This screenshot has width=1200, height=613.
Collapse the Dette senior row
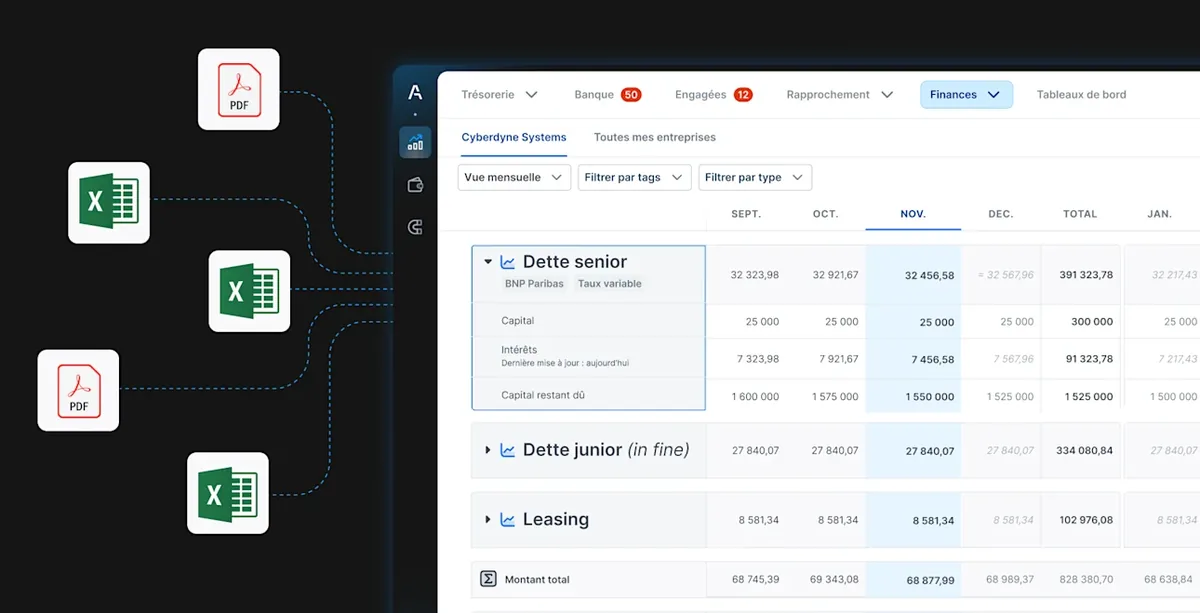tap(488, 262)
